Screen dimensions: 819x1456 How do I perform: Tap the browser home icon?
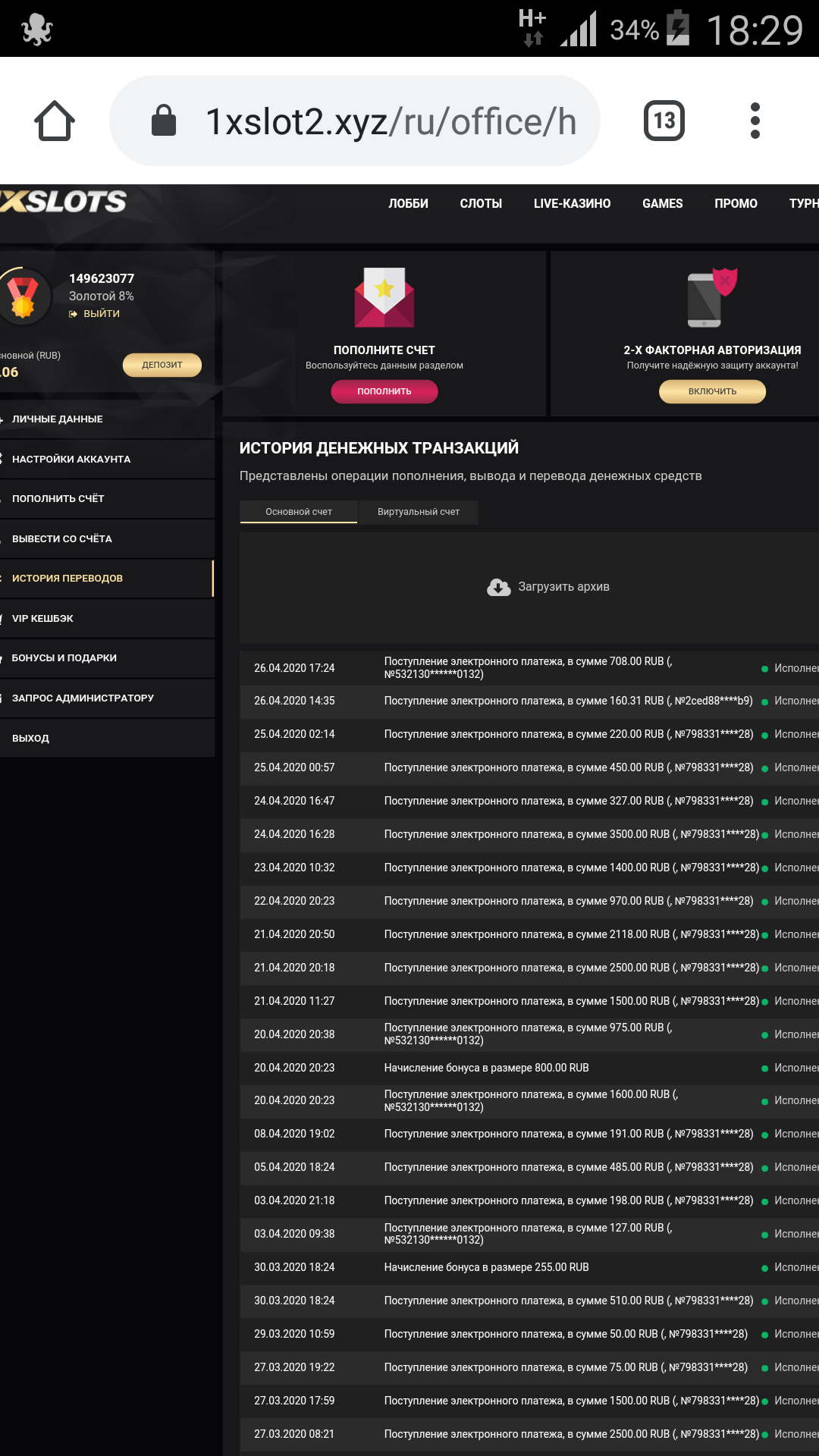(55, 121)
